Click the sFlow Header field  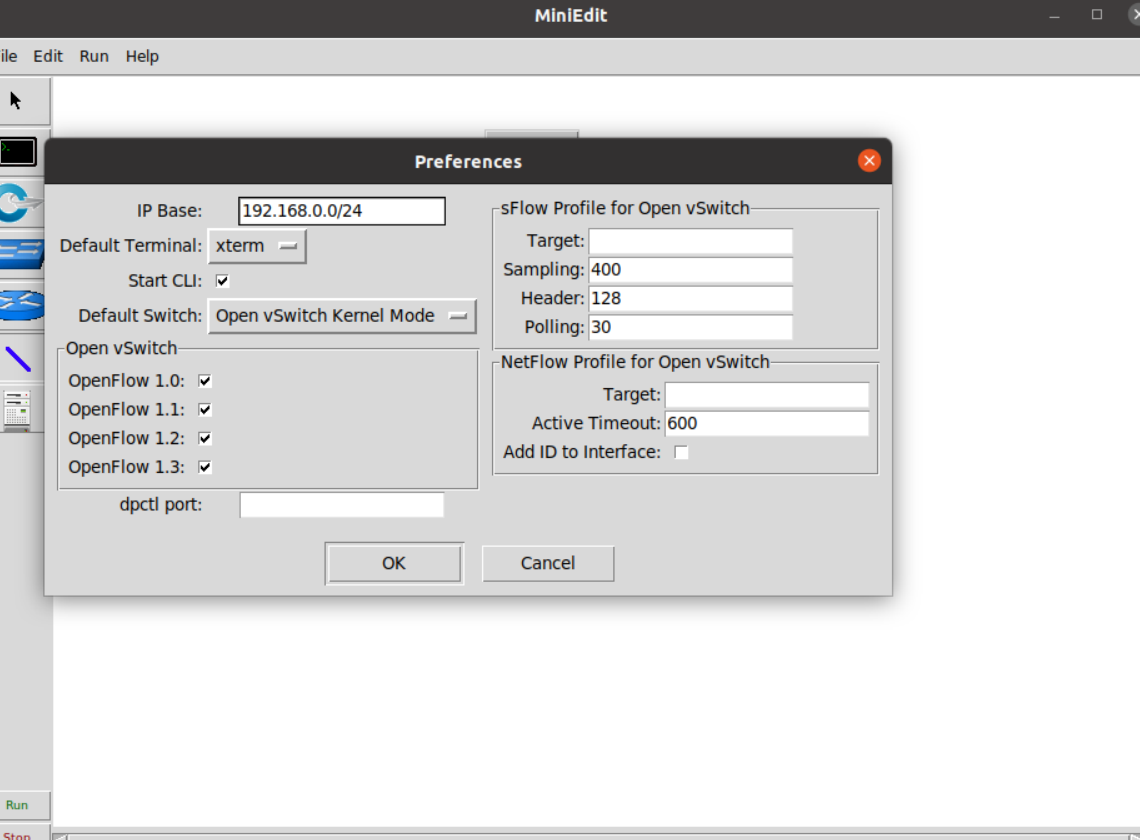pos(691,298)
